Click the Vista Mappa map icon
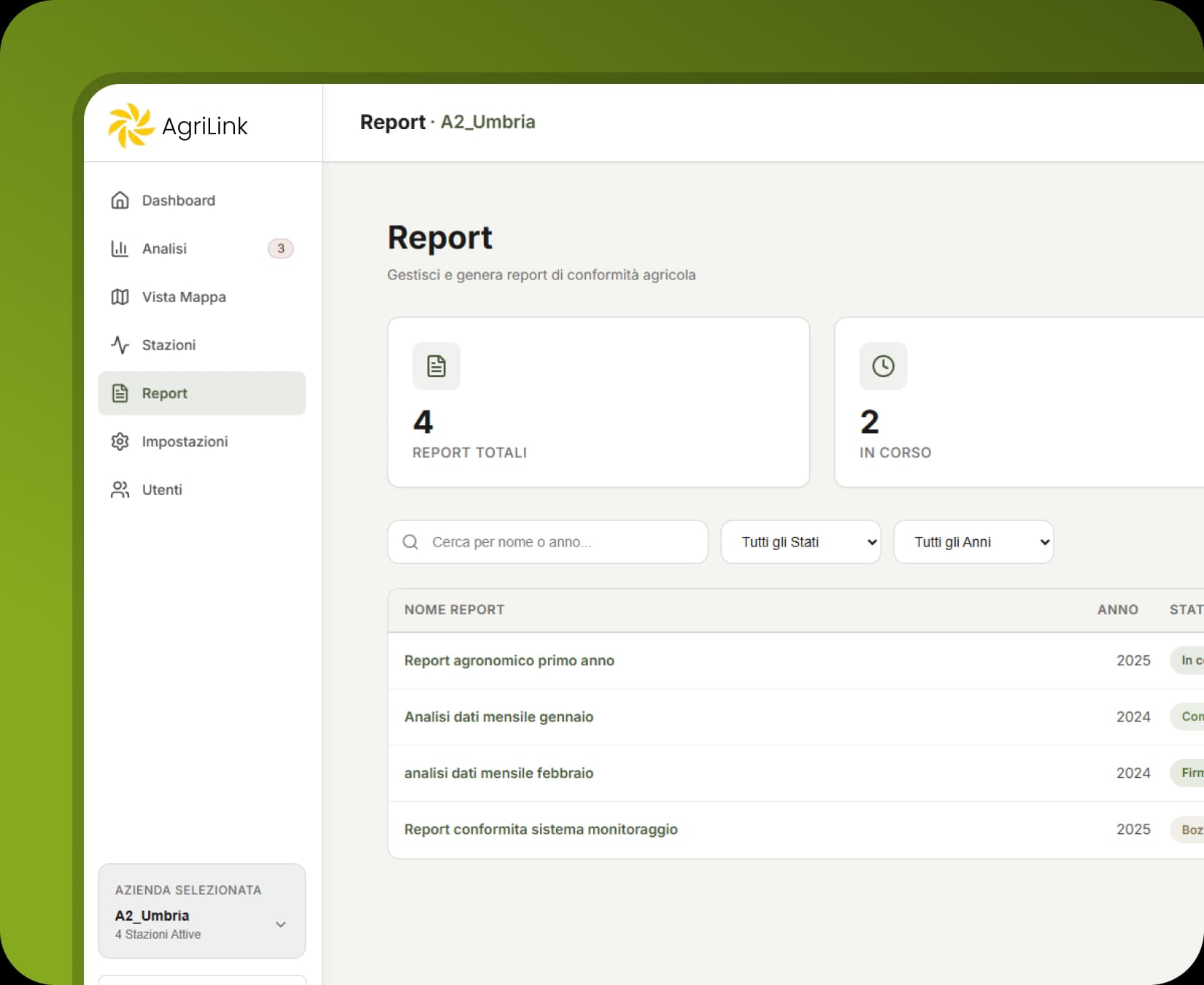This screenshot has width=1204, height=985. pos(120,297)
